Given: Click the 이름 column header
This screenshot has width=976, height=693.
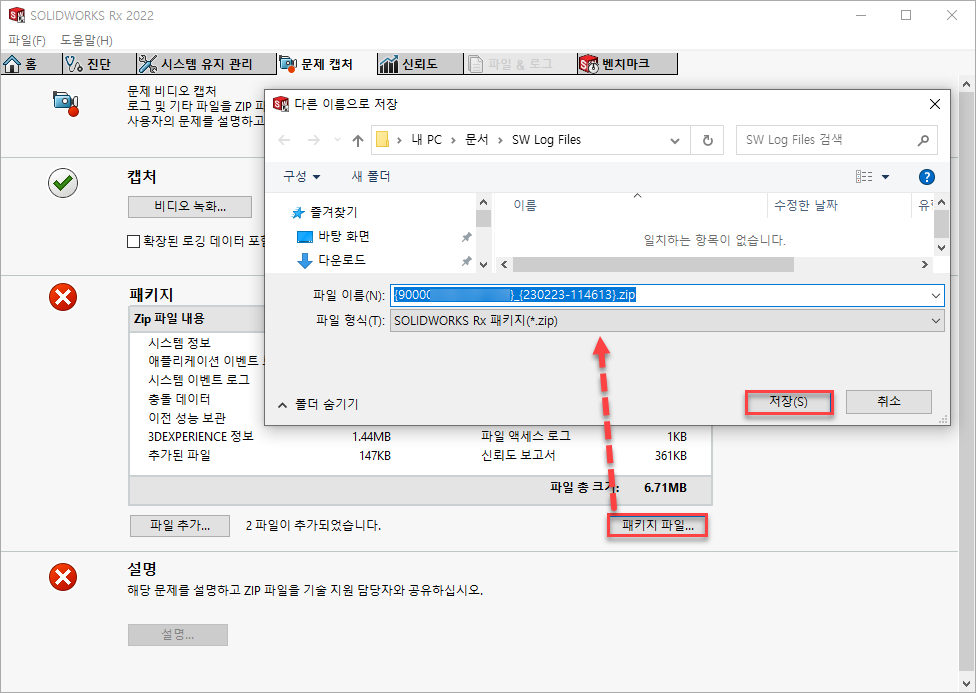Looking at the screenshot, I should point(630,205).
